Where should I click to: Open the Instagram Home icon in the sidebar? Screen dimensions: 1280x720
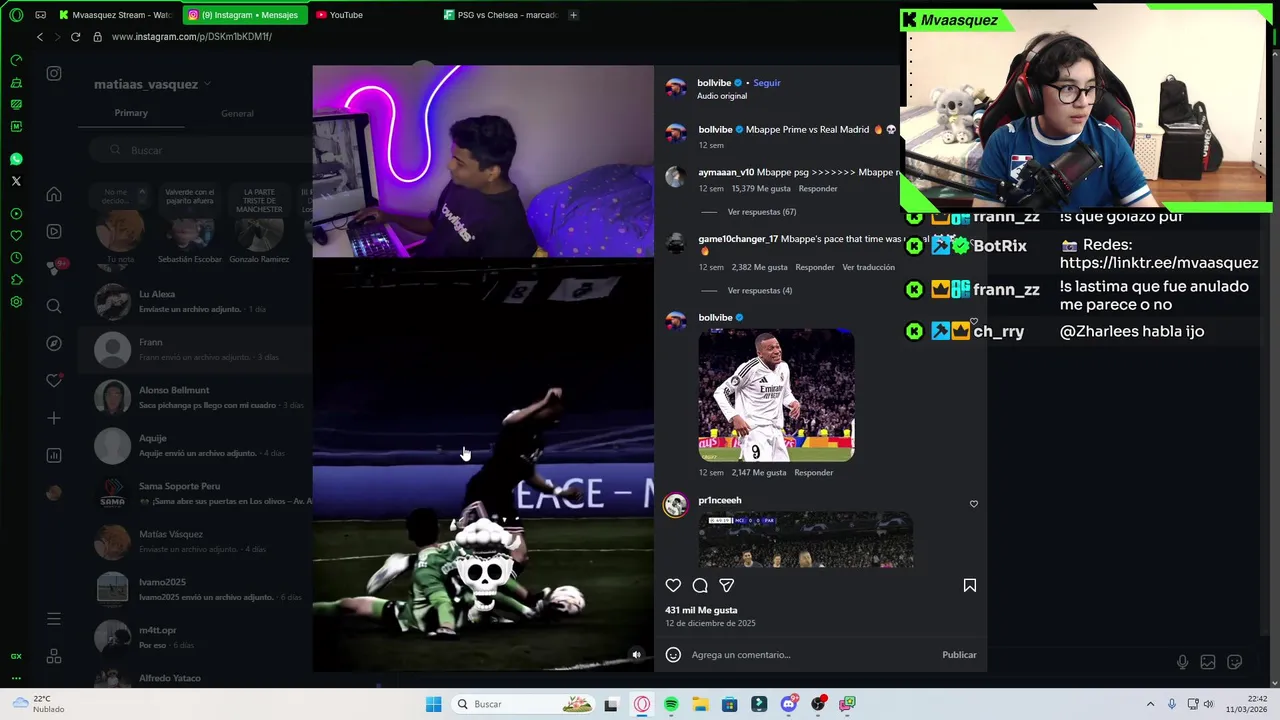(54, 194)
